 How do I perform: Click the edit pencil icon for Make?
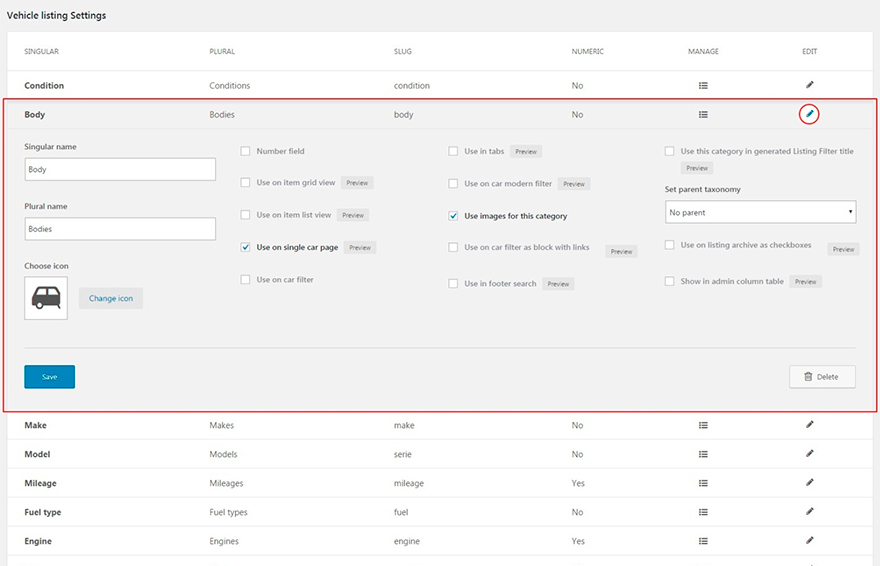(809, 425)
